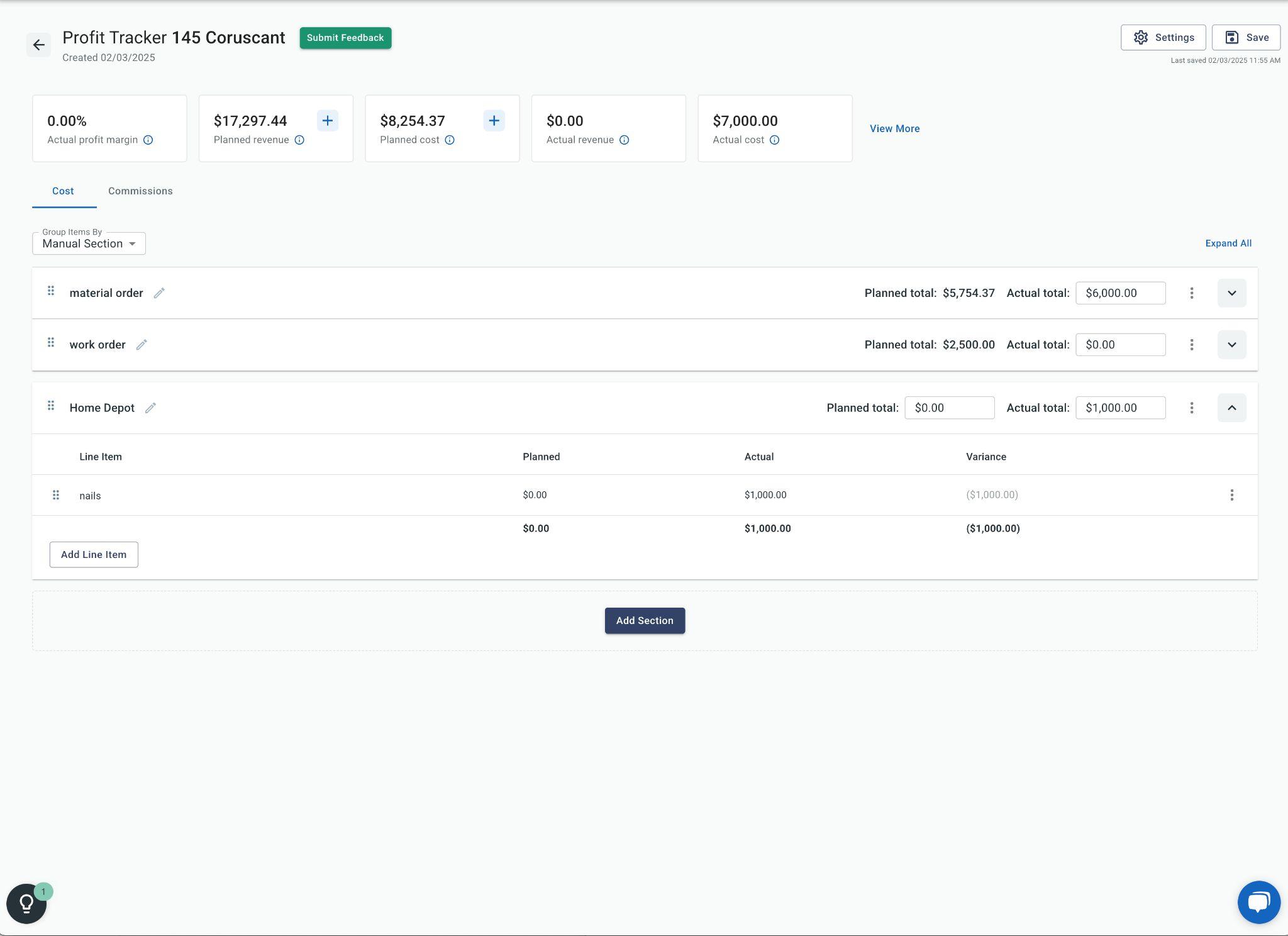Viewport: 1288px width, 936px height.
Task: Click pencil icon next to material order
Action: tap(159, 293)
